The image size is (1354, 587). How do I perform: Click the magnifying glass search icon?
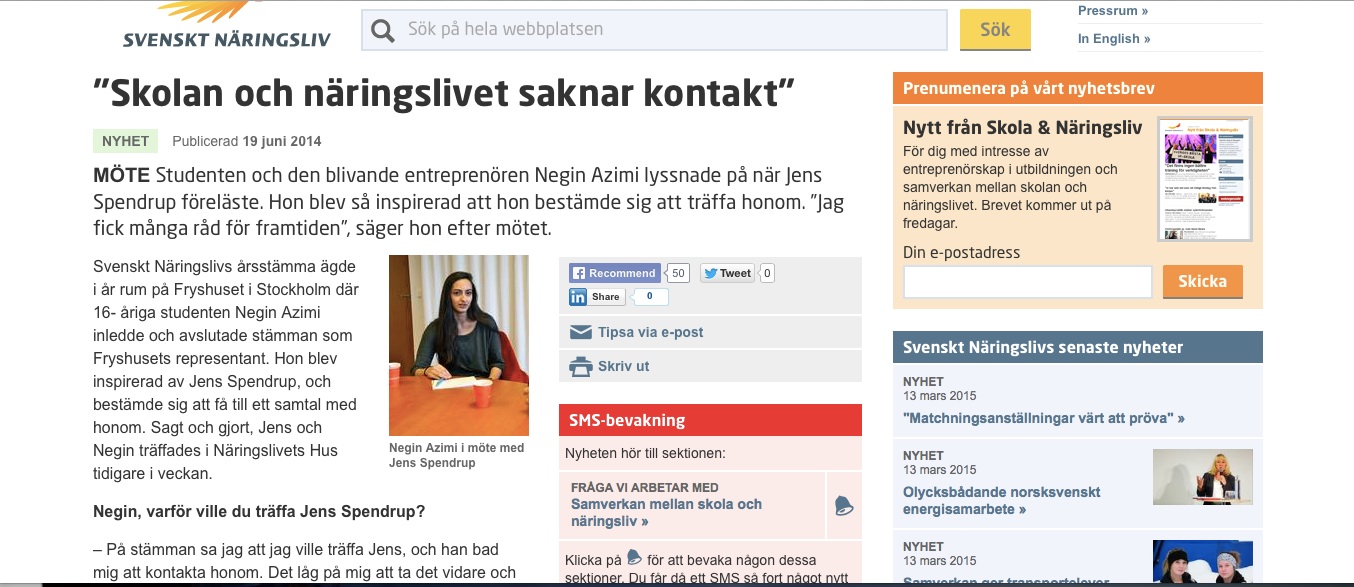coord(383,30)
